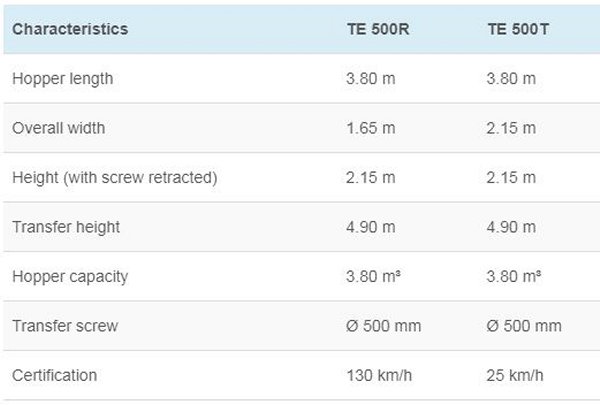This screenshot has height=405, width=600.
Task: Click the Transfer screw row label
Action: click(x=65, y=326)
